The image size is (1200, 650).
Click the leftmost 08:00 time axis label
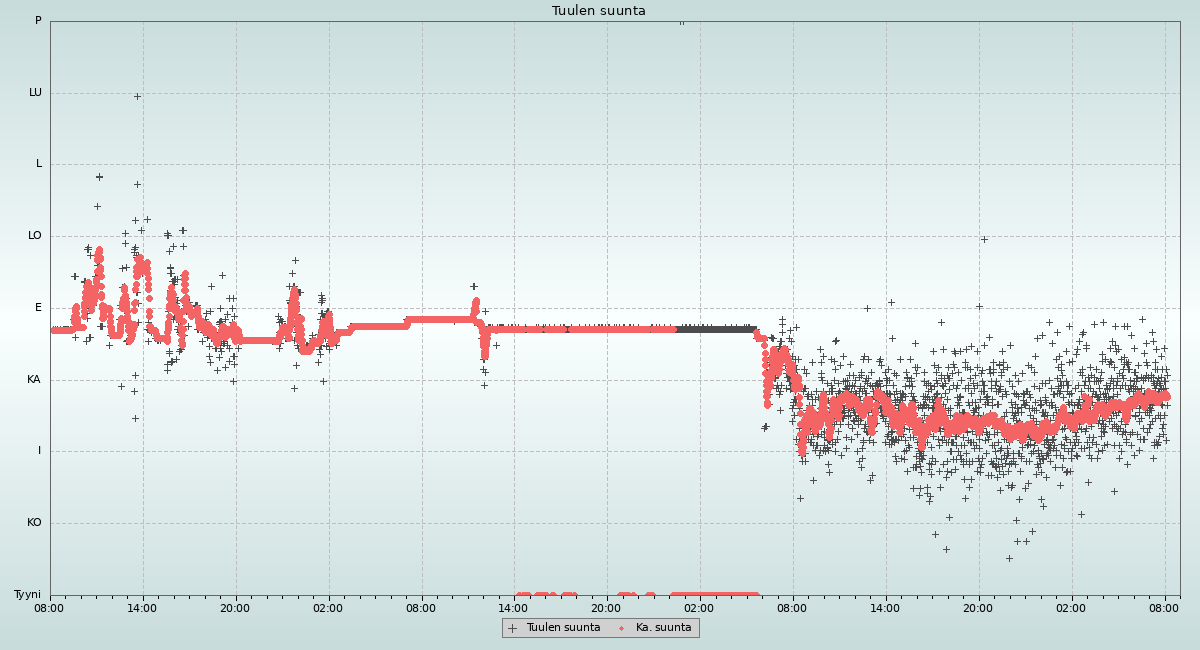(50, 608)
